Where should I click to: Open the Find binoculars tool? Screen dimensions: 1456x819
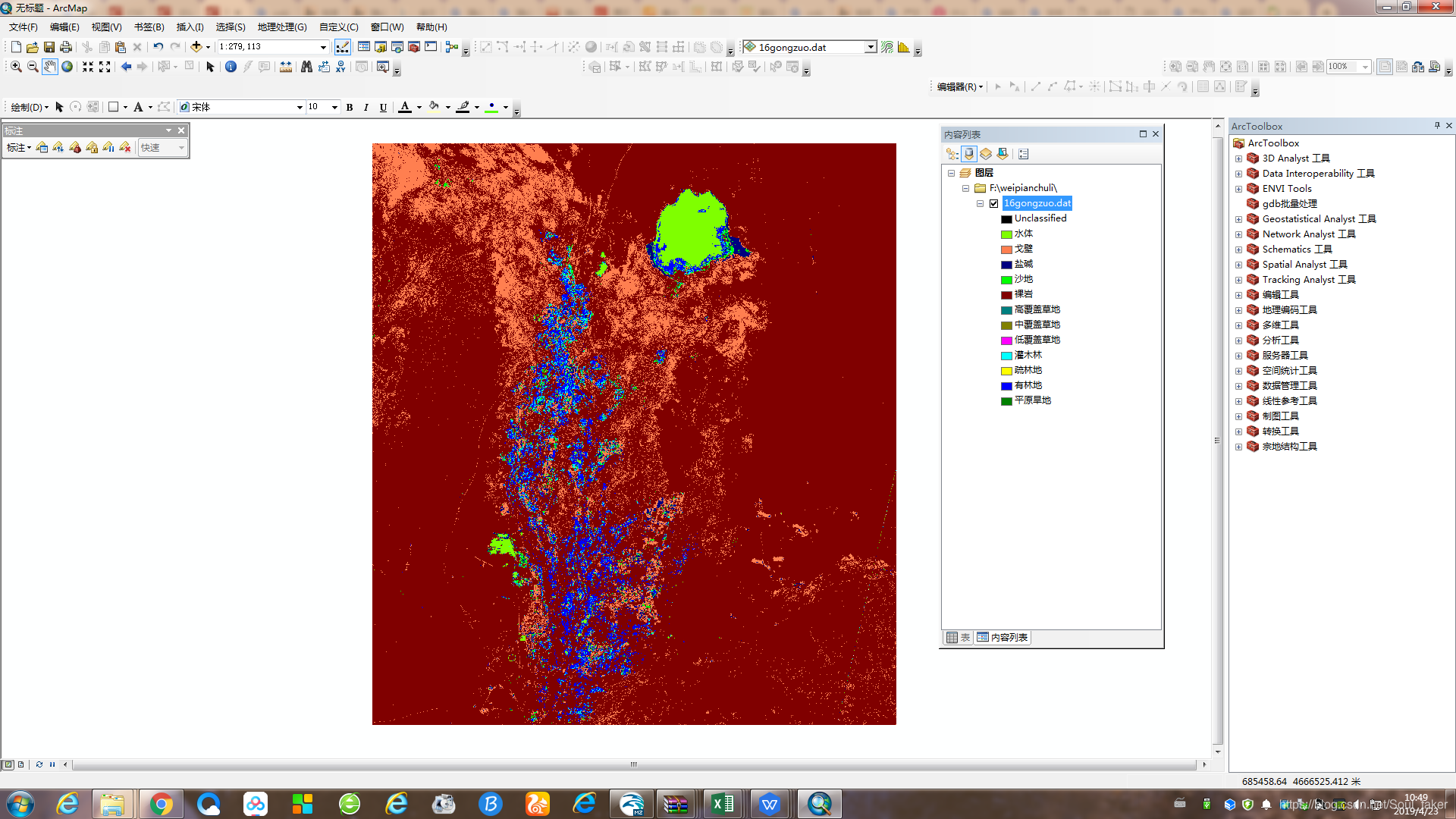(x=306, y=67)
